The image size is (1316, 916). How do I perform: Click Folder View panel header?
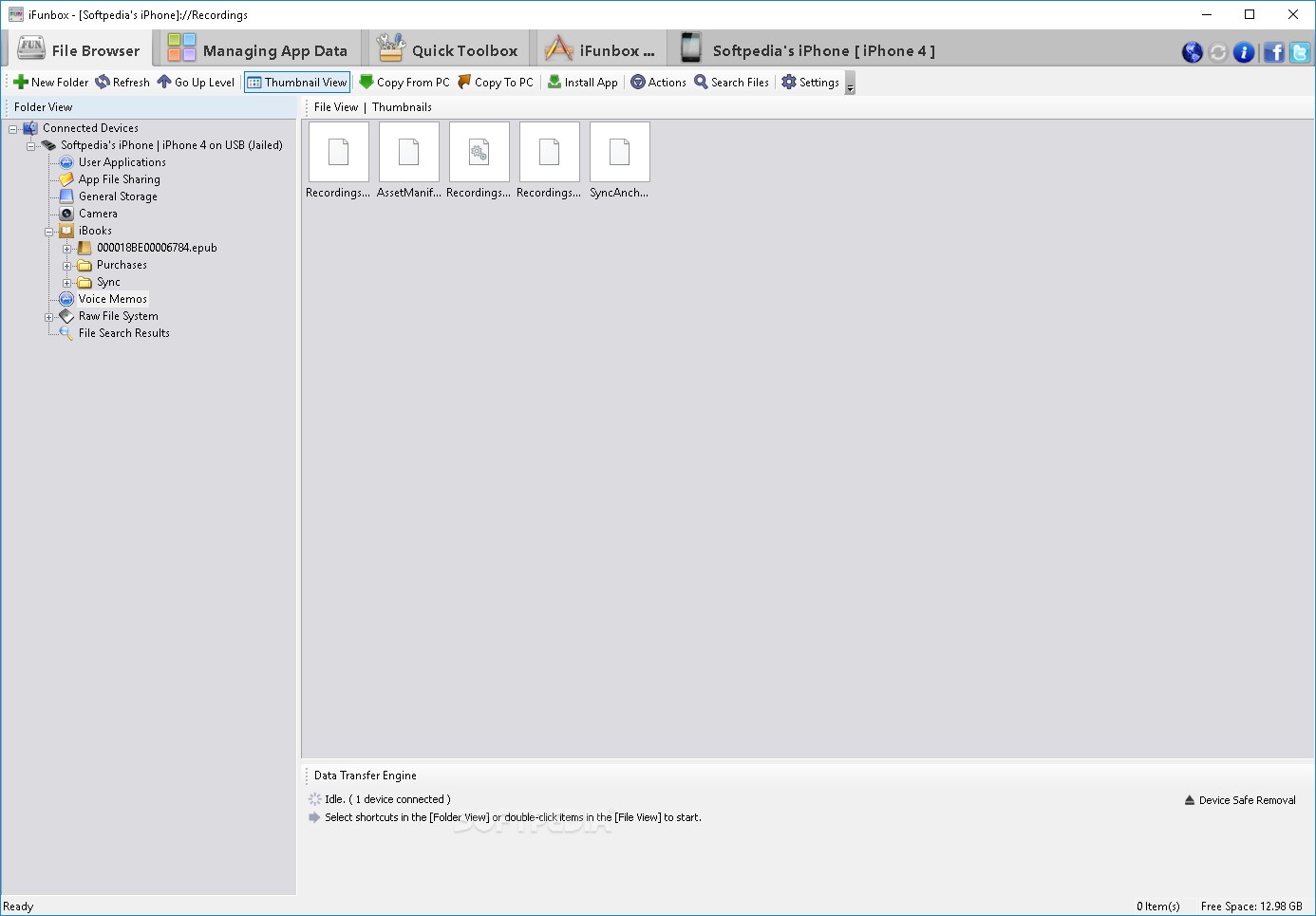[43, 107]
